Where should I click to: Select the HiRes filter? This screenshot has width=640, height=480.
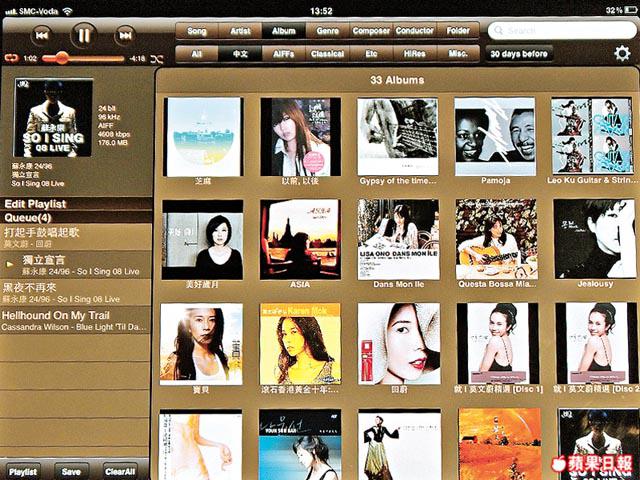(414, 54)
